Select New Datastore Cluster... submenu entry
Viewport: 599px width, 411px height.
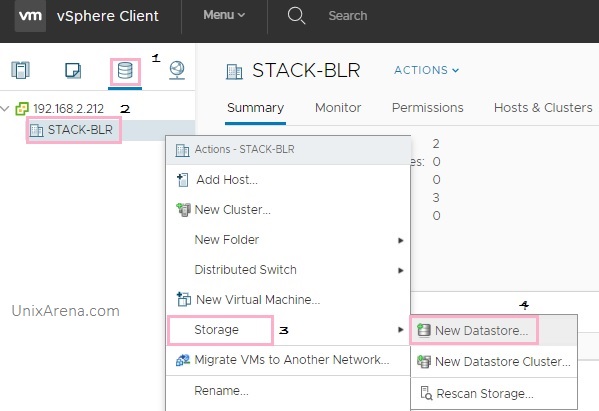pyautogui.click(x=494, y=362)
